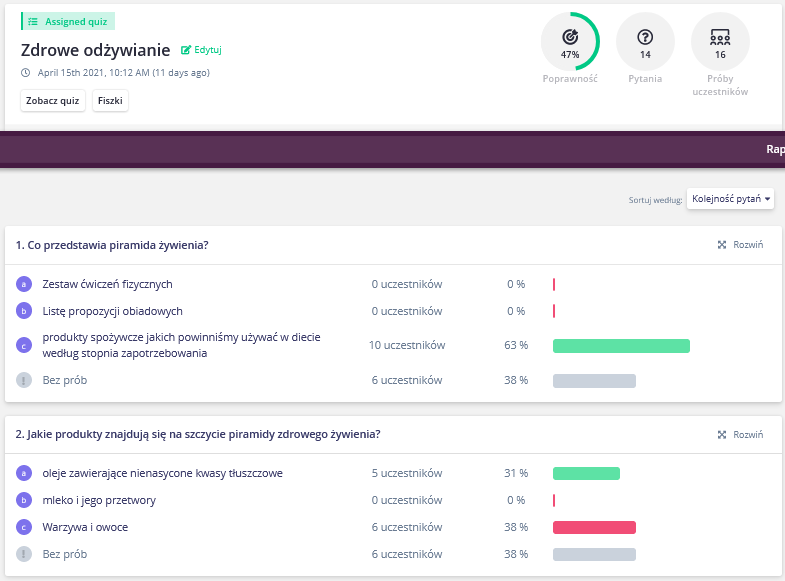
Task: Open the 'Fiszki' flashcards button
Action: pyautogui.click(x=110, y=101)
